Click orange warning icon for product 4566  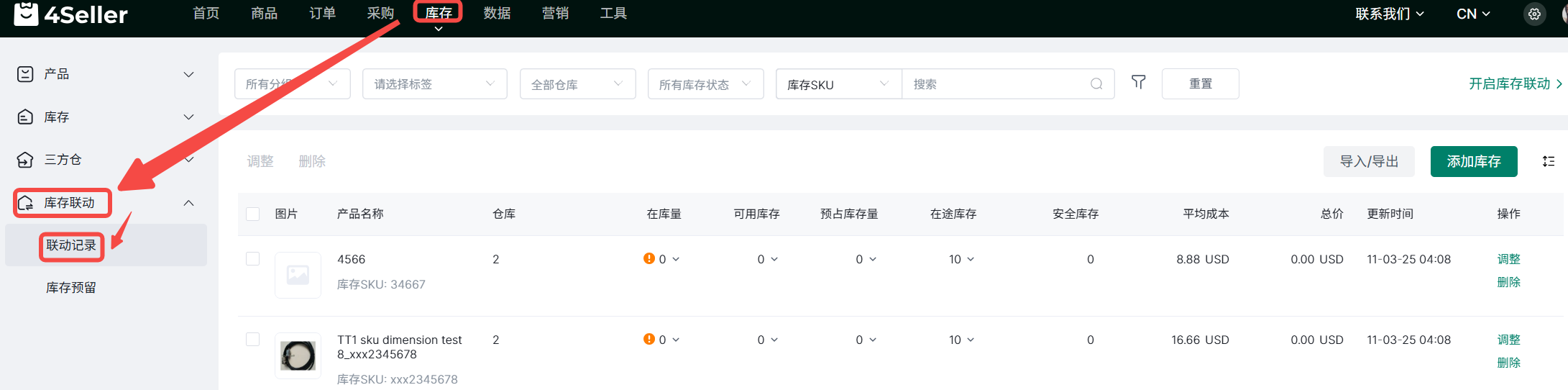pos(648,258)
